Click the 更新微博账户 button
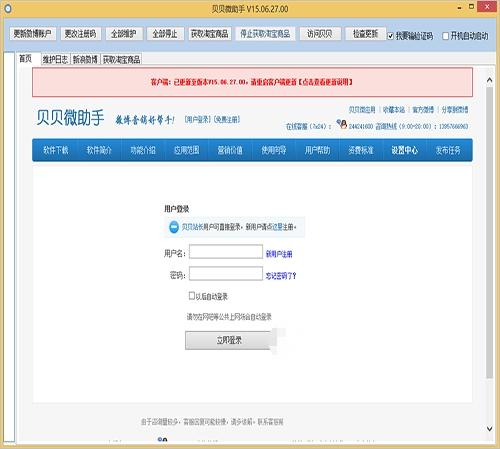500x449 pixels. tap(33, 34)
